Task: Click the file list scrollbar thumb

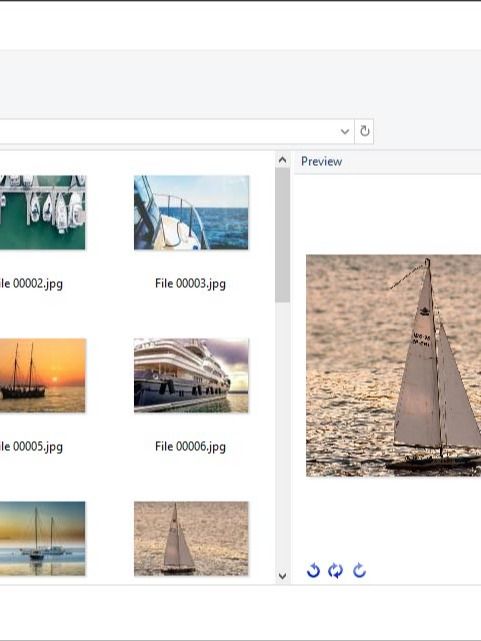Action: click(282, 235)
